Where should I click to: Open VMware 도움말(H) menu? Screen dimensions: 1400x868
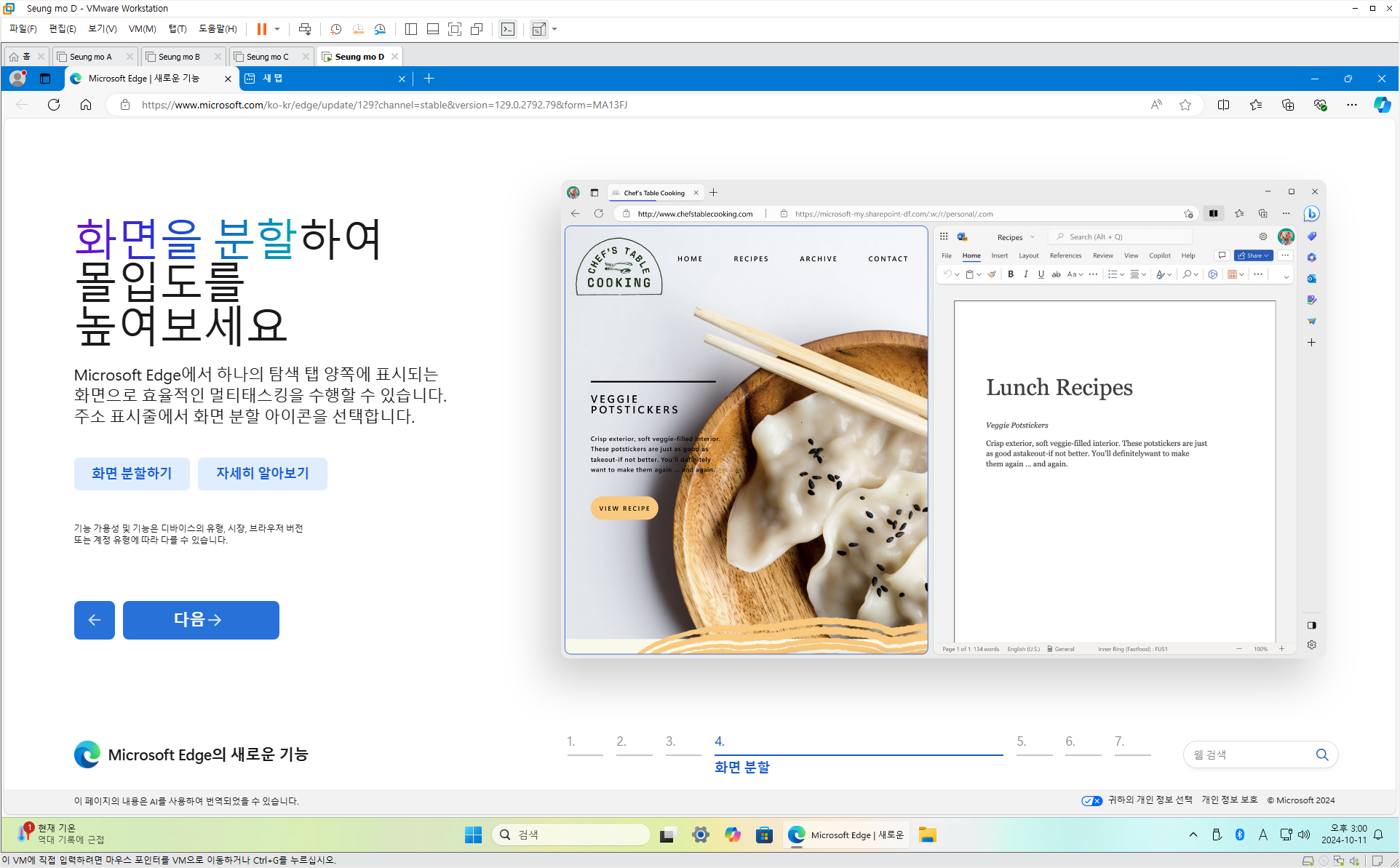(x=218, y=29)
